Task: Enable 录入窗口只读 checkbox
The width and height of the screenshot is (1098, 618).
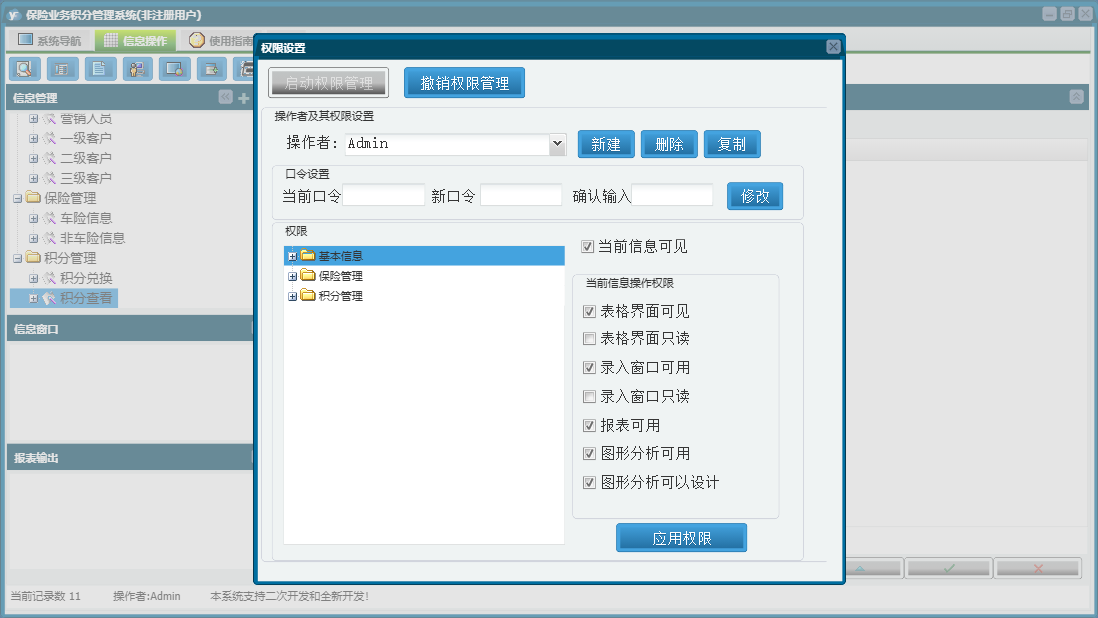Action: tap(590, 397)
